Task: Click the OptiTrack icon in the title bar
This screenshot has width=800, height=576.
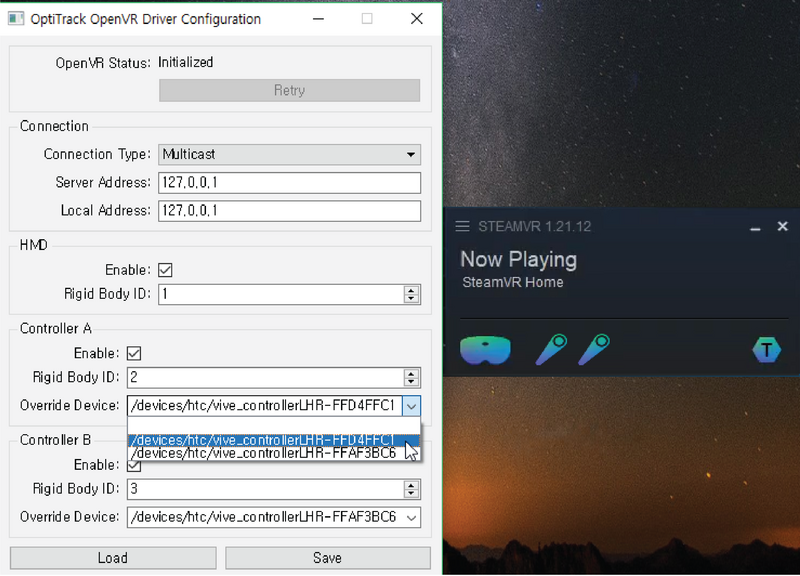Action: click(x=15, y=18)
